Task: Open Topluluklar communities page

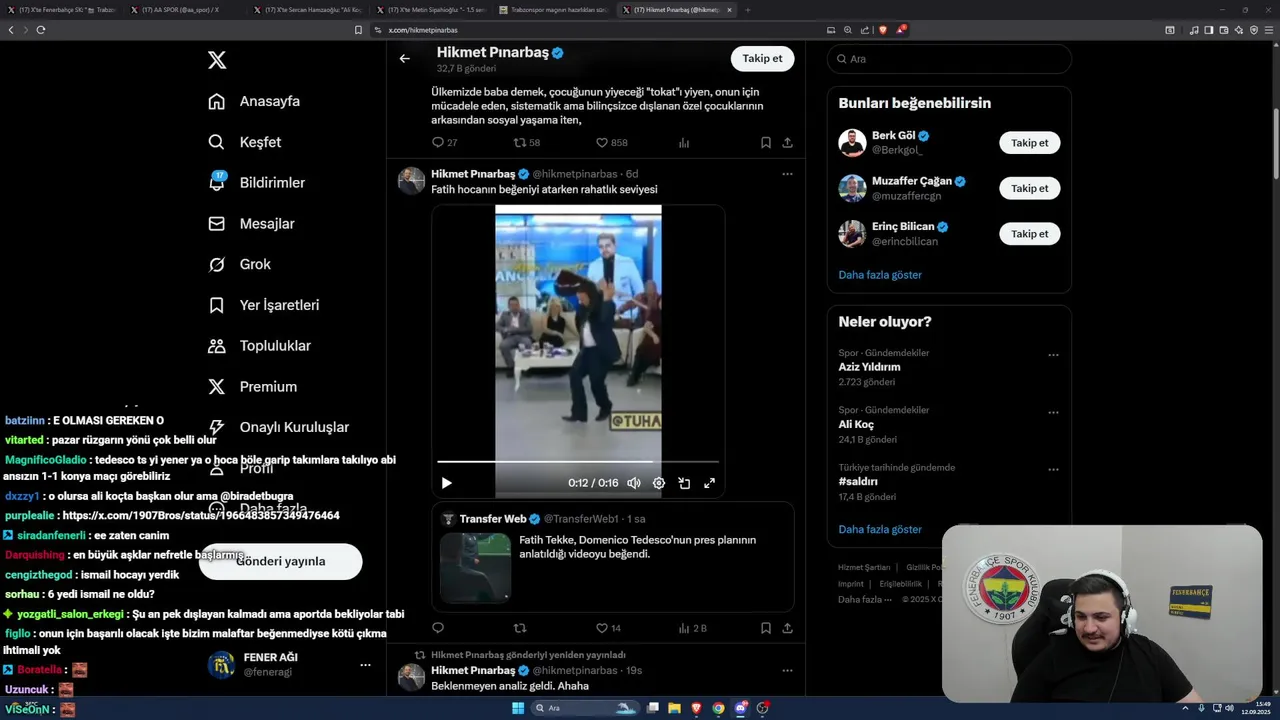Action: (259, 346)
